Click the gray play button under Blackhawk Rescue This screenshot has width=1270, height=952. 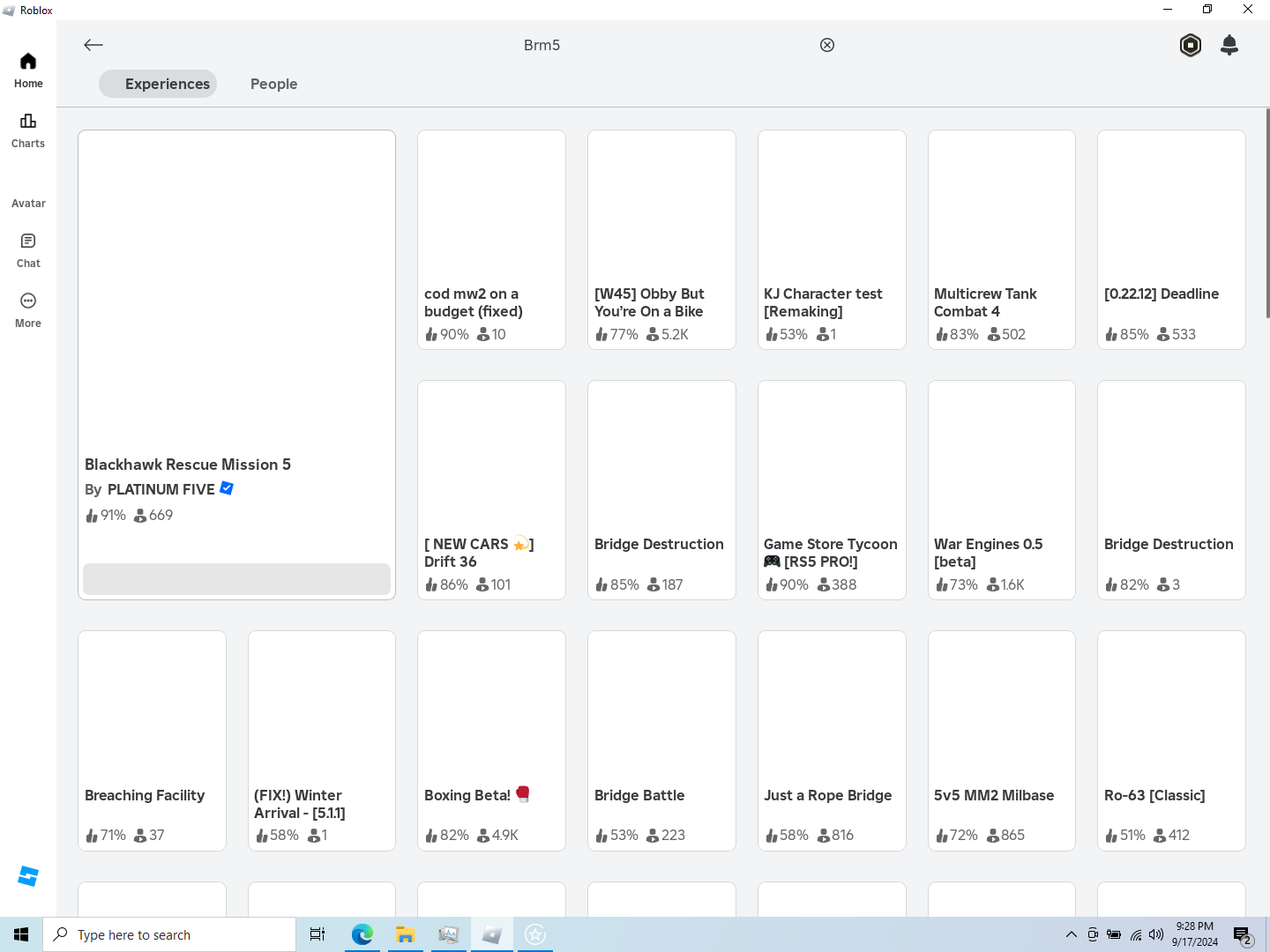(x=236, y=579)
